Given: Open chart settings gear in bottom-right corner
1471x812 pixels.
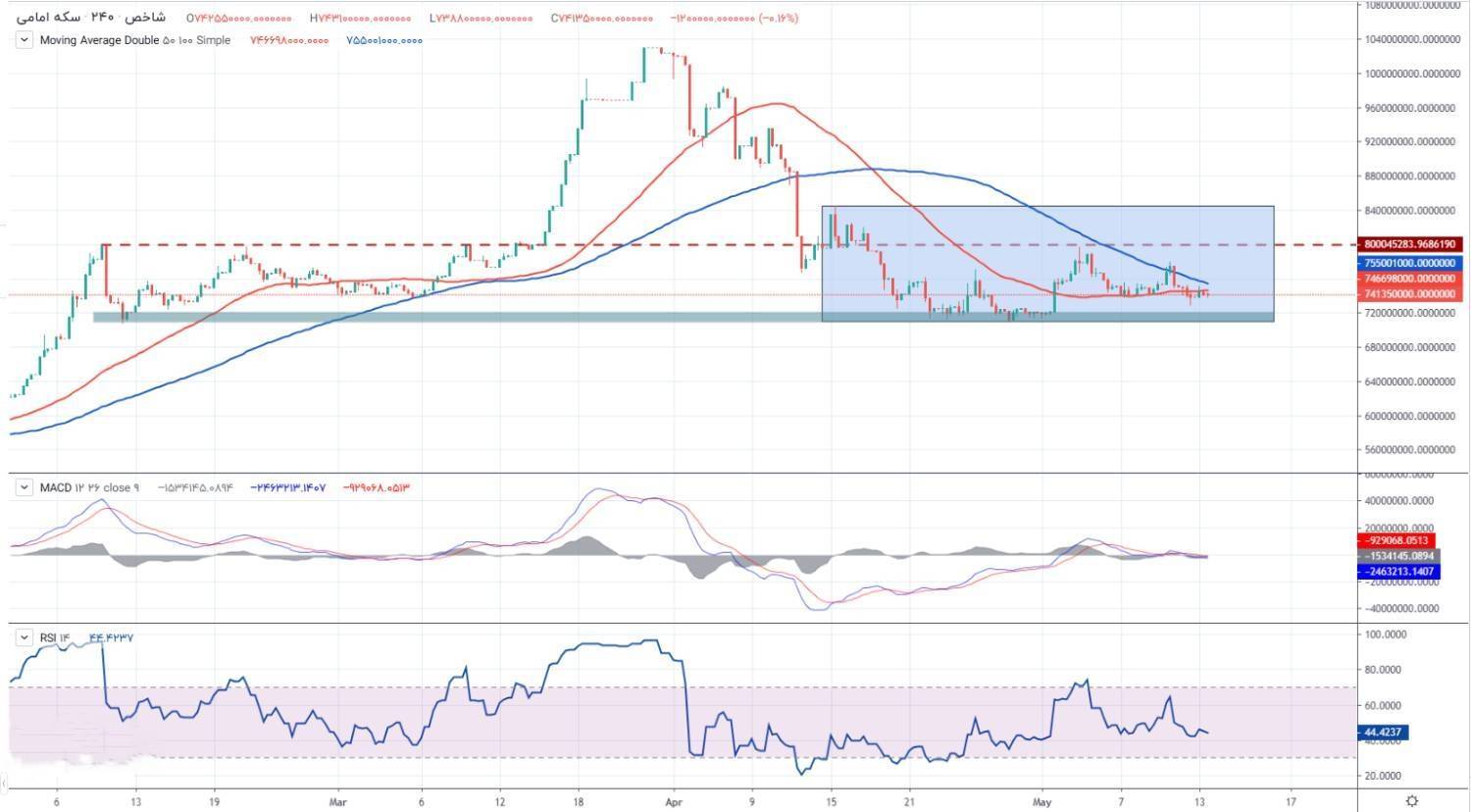Looking at the screenshot, I should click(1411, 801).
